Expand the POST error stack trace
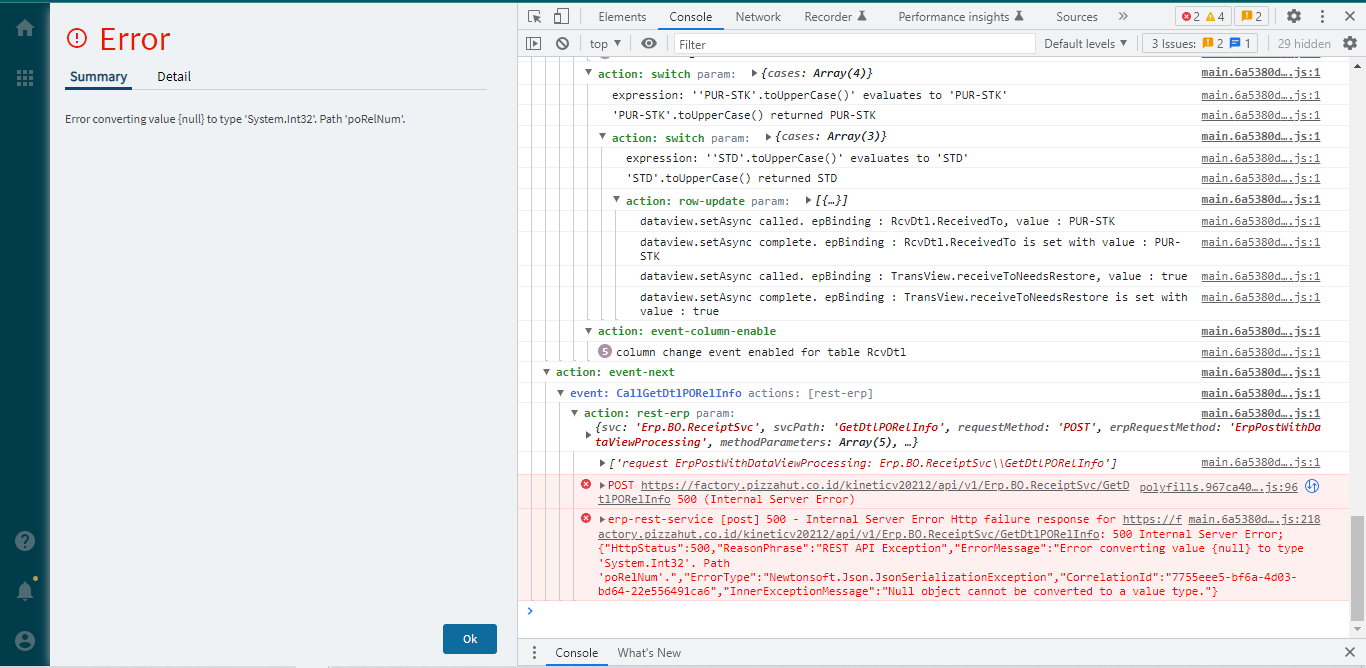Screen dimensions: 1366x668 pos(603,484)
